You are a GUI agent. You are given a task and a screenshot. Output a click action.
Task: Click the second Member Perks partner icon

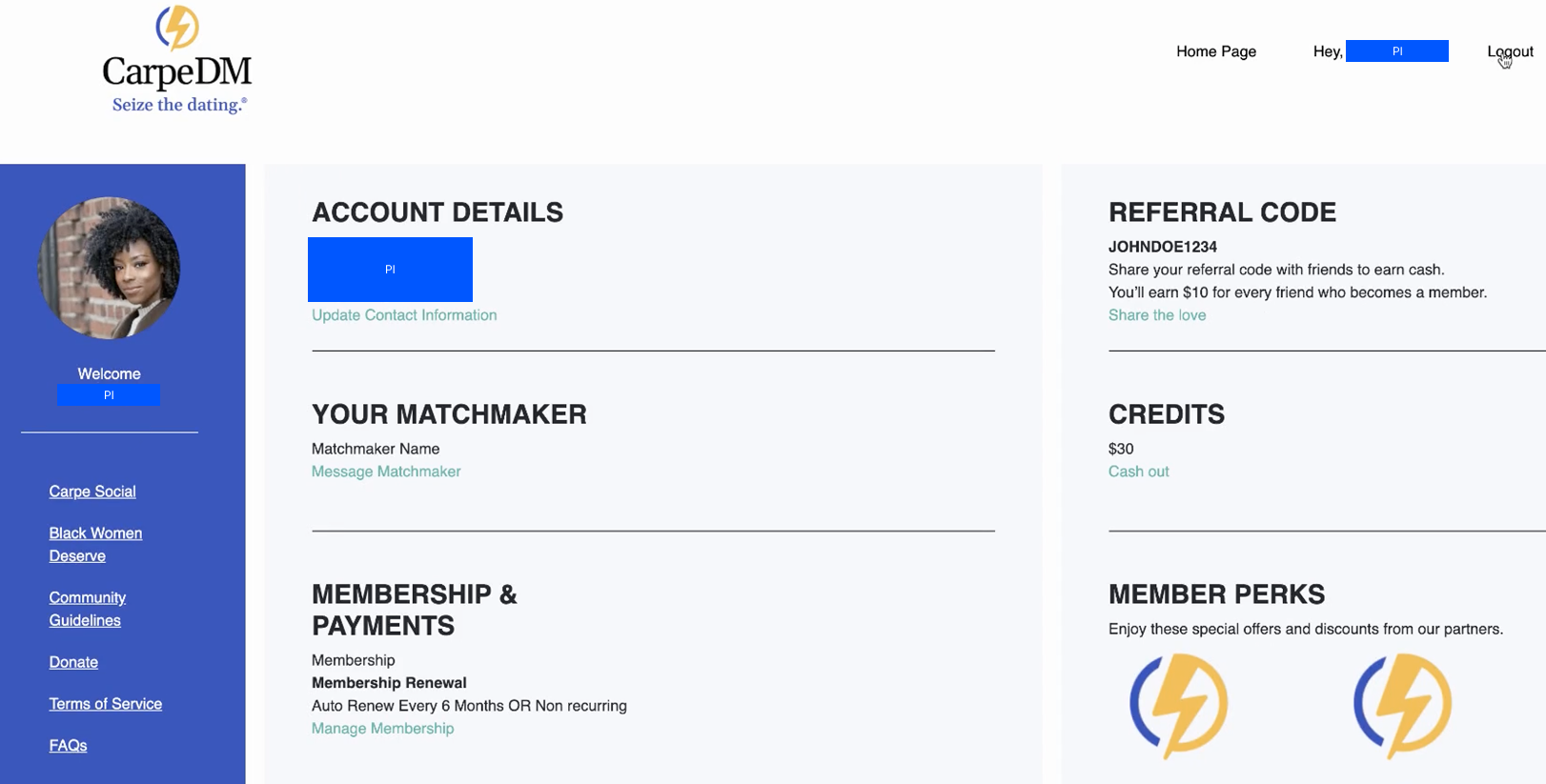click(1401, 705)
